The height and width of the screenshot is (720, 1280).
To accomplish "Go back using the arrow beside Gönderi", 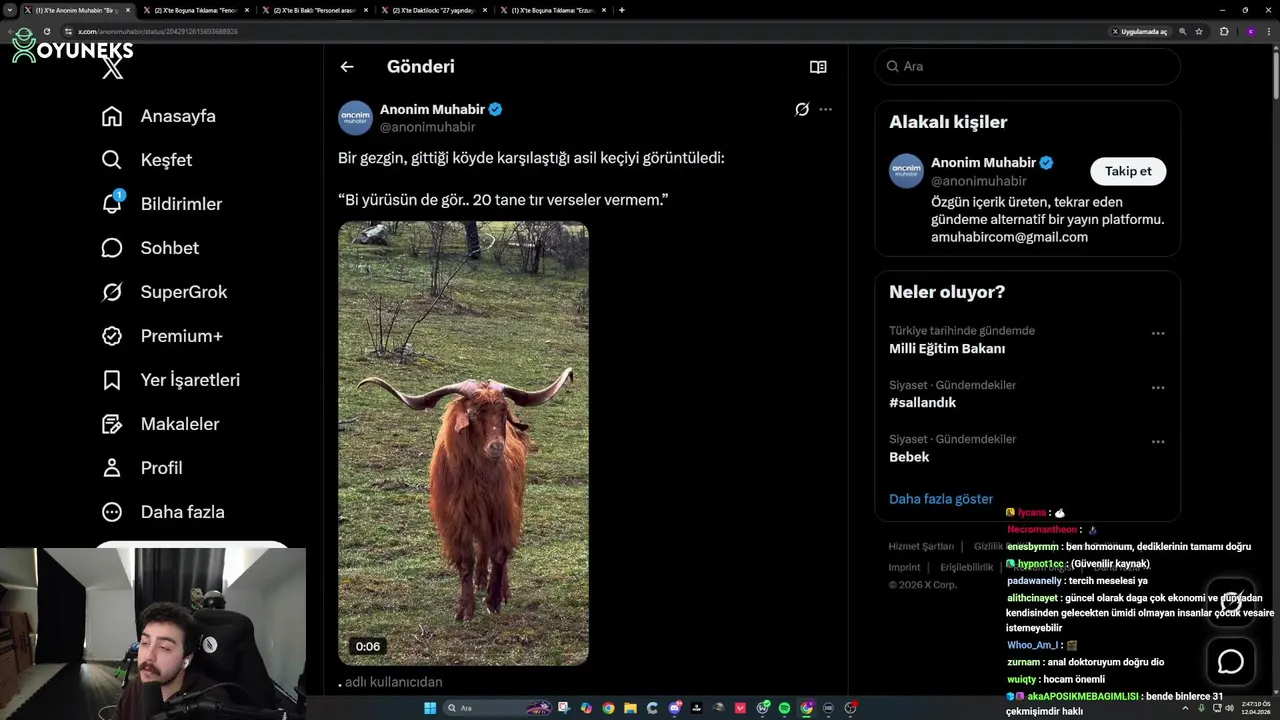I will [x=347, y=67].
